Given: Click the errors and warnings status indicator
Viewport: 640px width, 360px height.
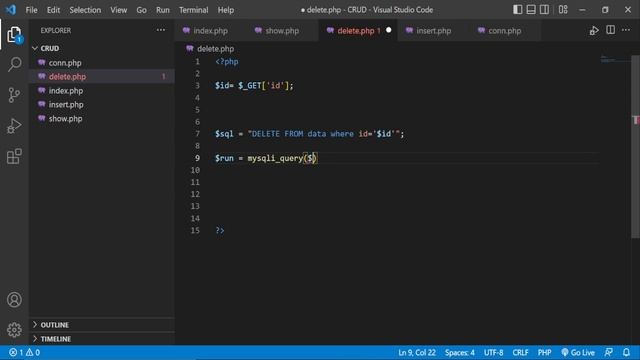Looking at the screenshot, I should 24,353.
